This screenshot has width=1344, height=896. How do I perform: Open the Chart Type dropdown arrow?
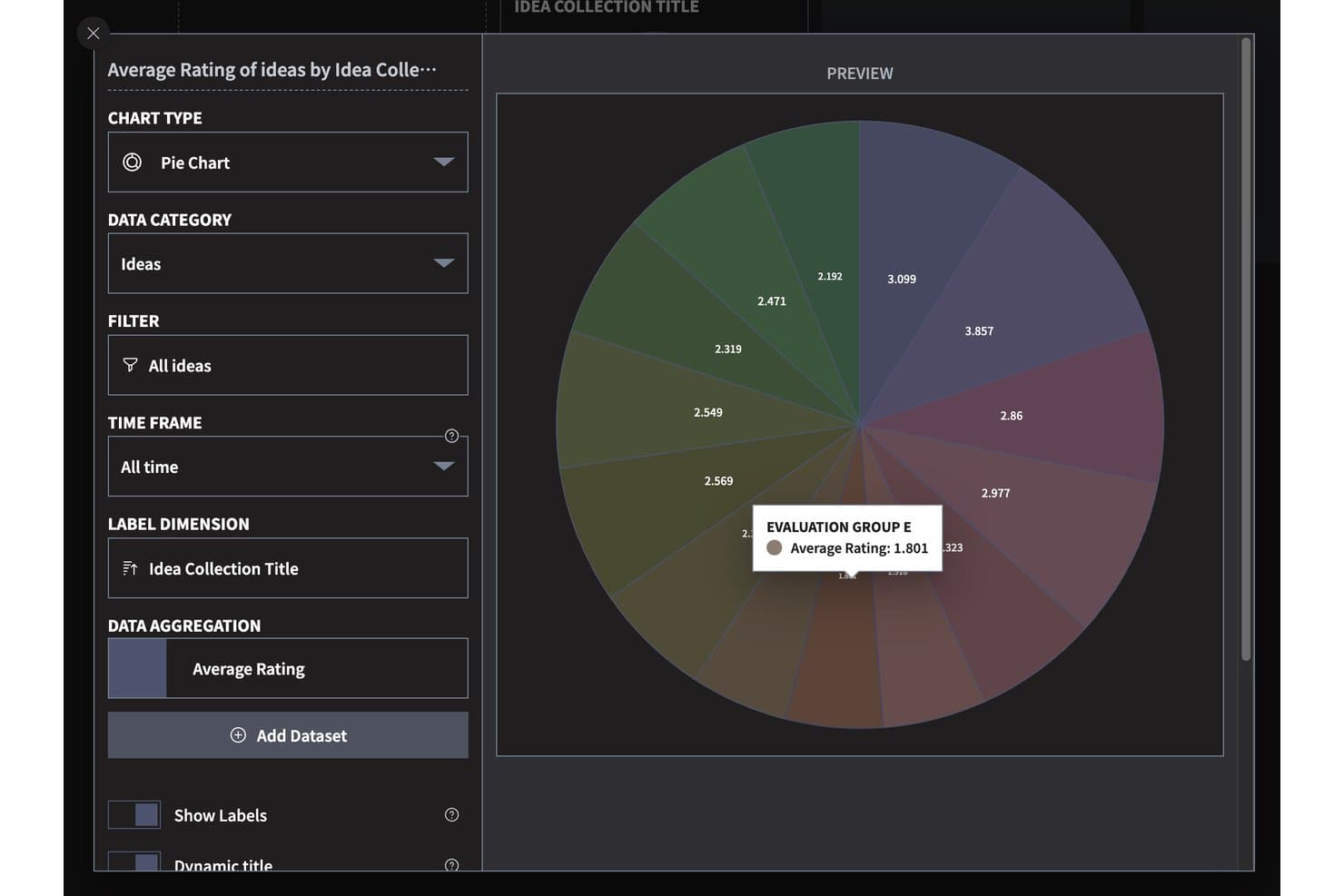pos(443,162)
